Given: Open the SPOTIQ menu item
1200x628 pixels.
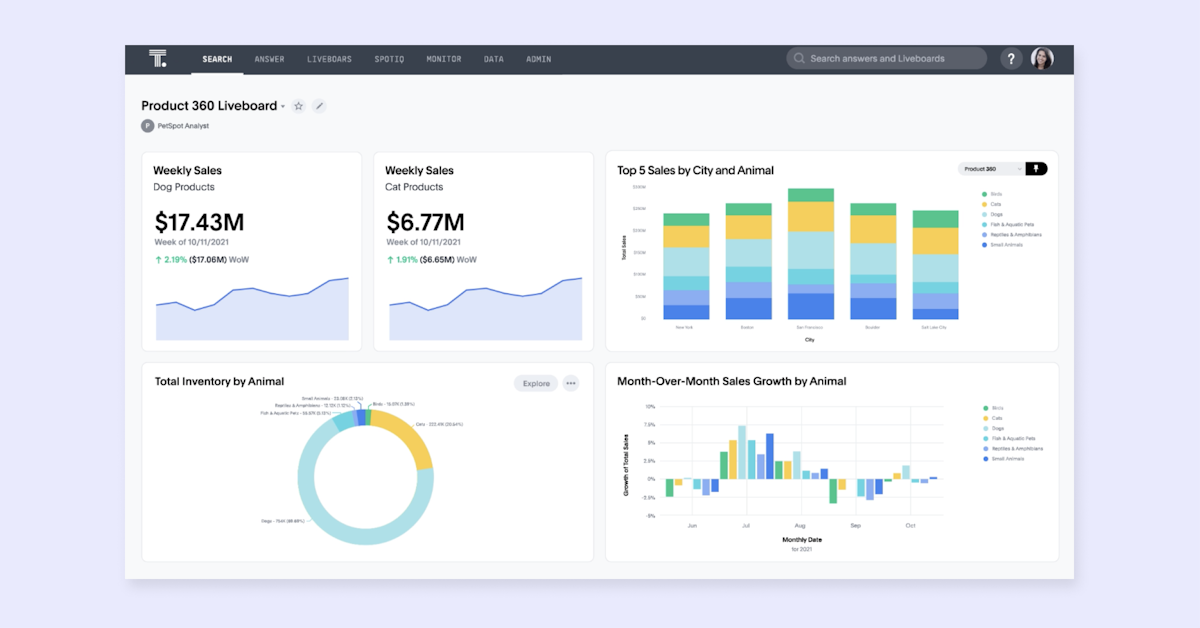Looking at the screenshot, I should coord(389,58).
